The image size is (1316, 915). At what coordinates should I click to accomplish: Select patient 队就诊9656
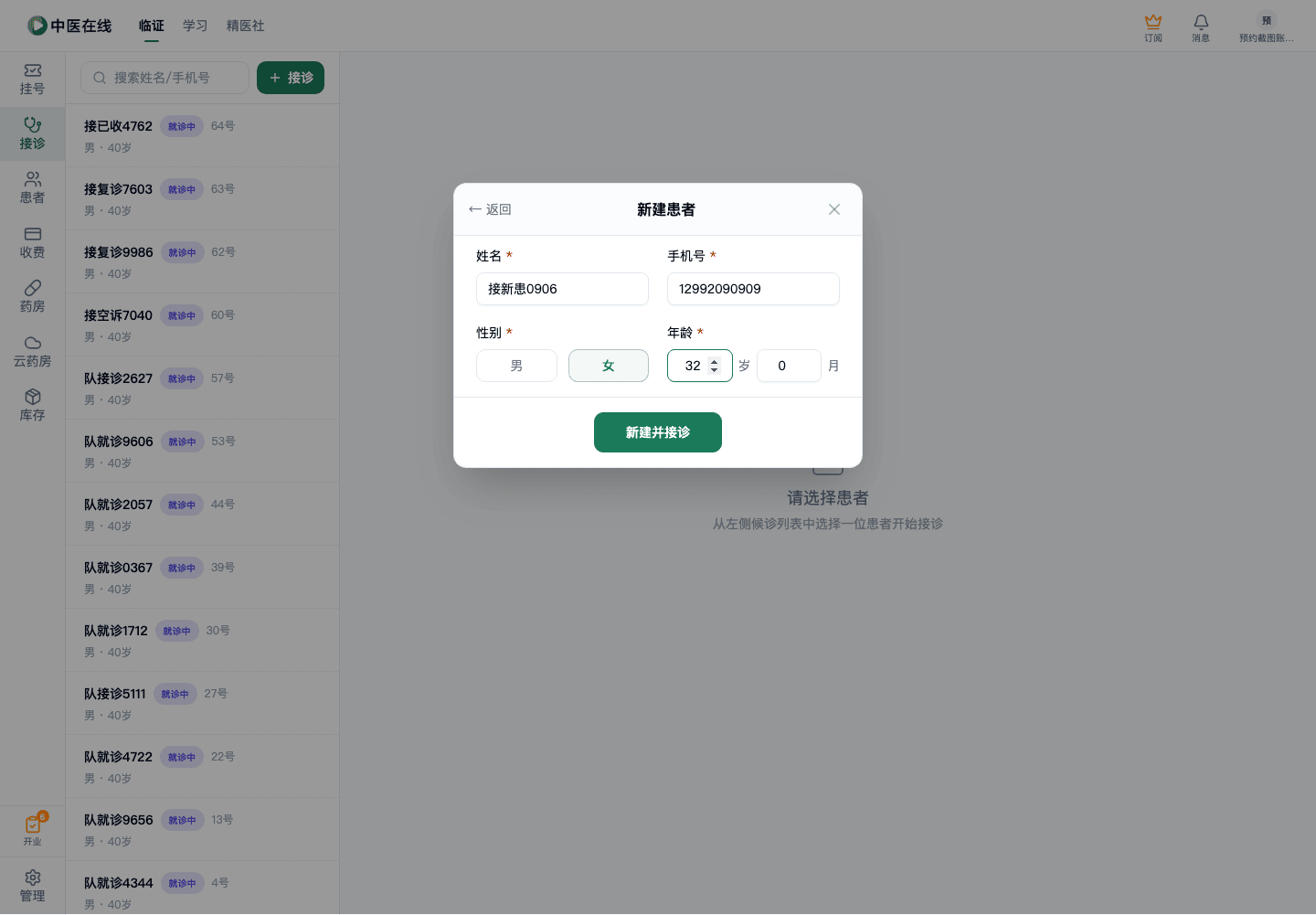[x=202, y=829]
